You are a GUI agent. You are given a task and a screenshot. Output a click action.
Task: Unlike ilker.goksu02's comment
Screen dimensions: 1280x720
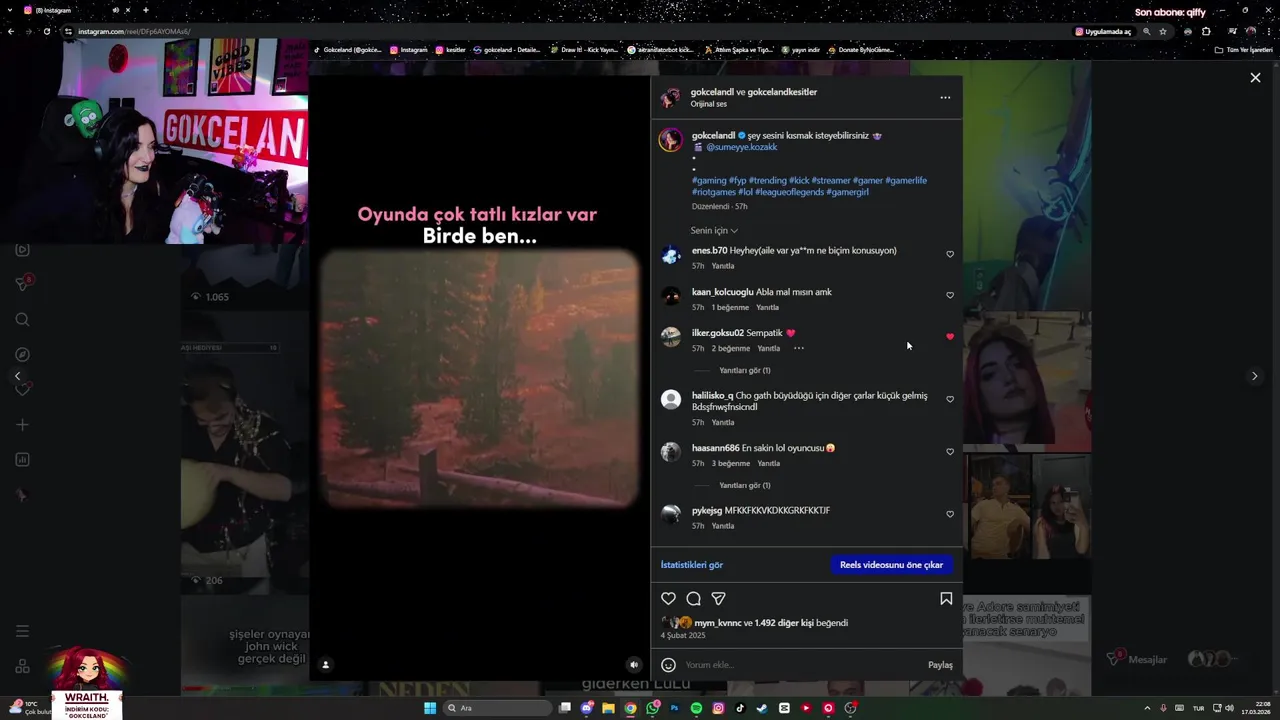pyautogui.click(x=950, y=337)
